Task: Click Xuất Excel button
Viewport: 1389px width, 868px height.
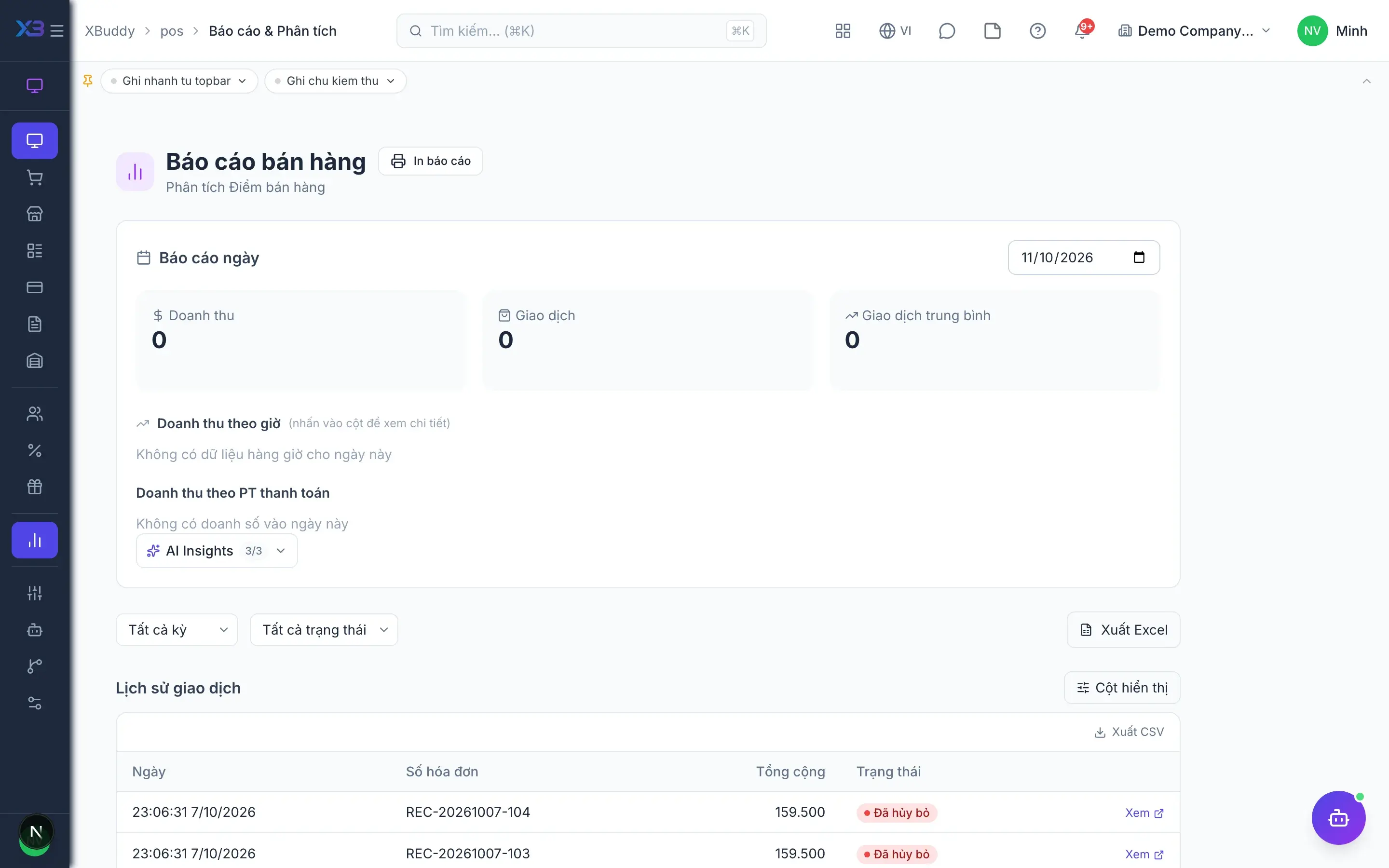Action: tap(1123, 630)
